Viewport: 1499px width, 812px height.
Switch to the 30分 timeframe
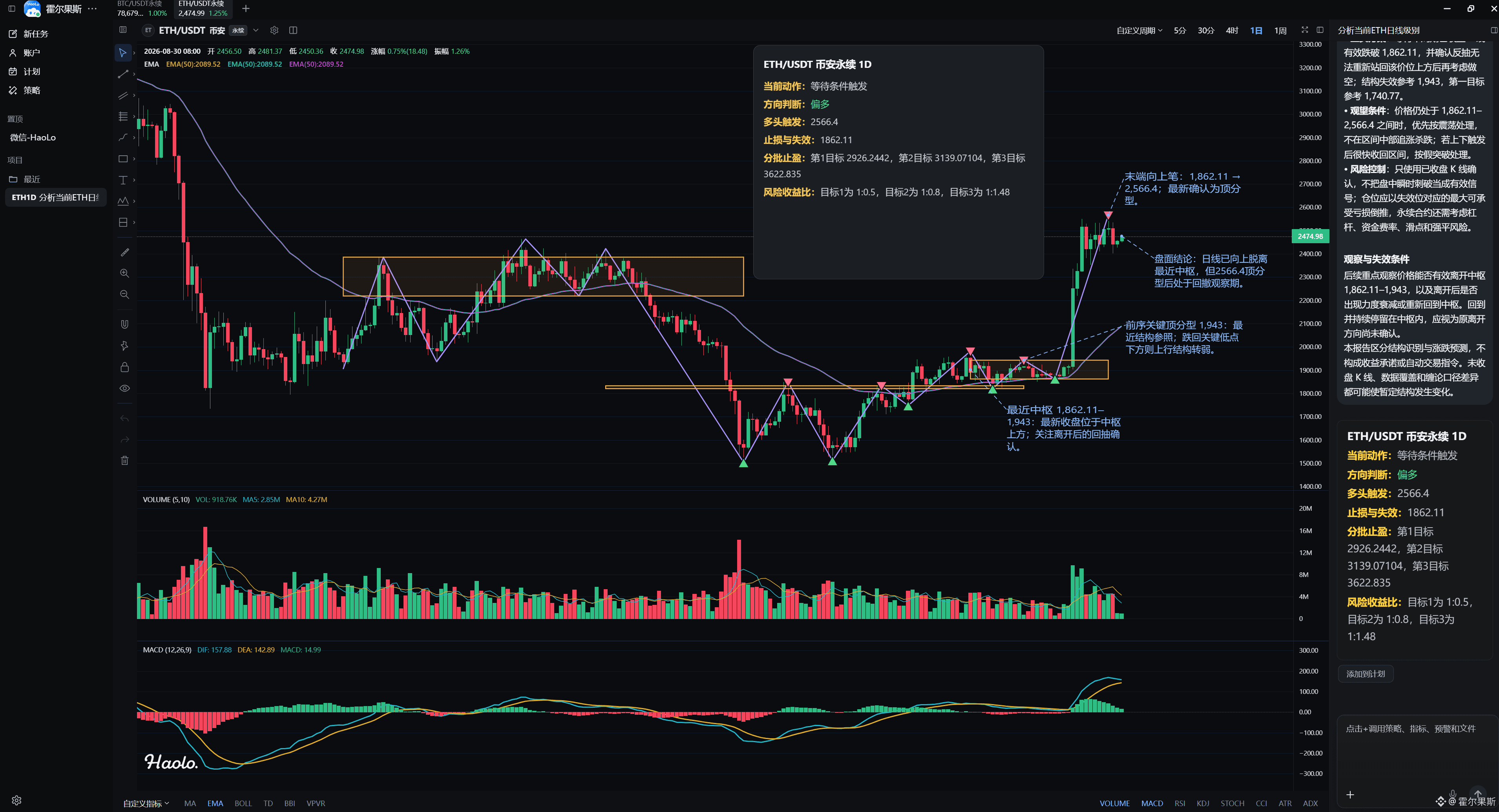click(x=1206, y=30)
